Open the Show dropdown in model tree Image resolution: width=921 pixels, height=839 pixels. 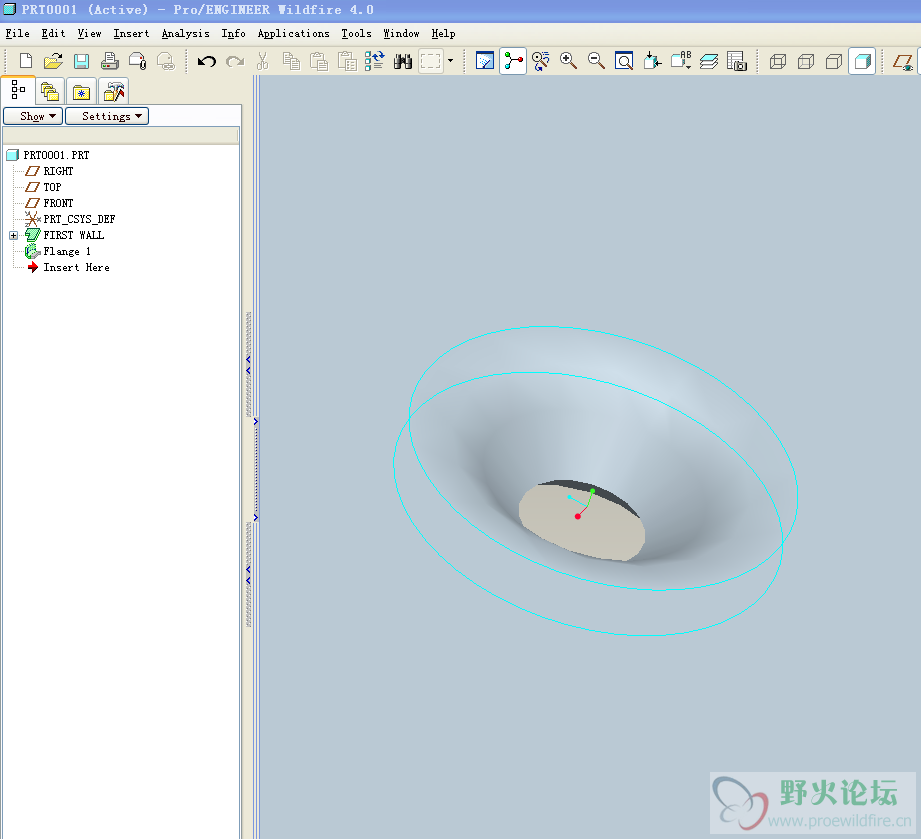tap(33, 116)
